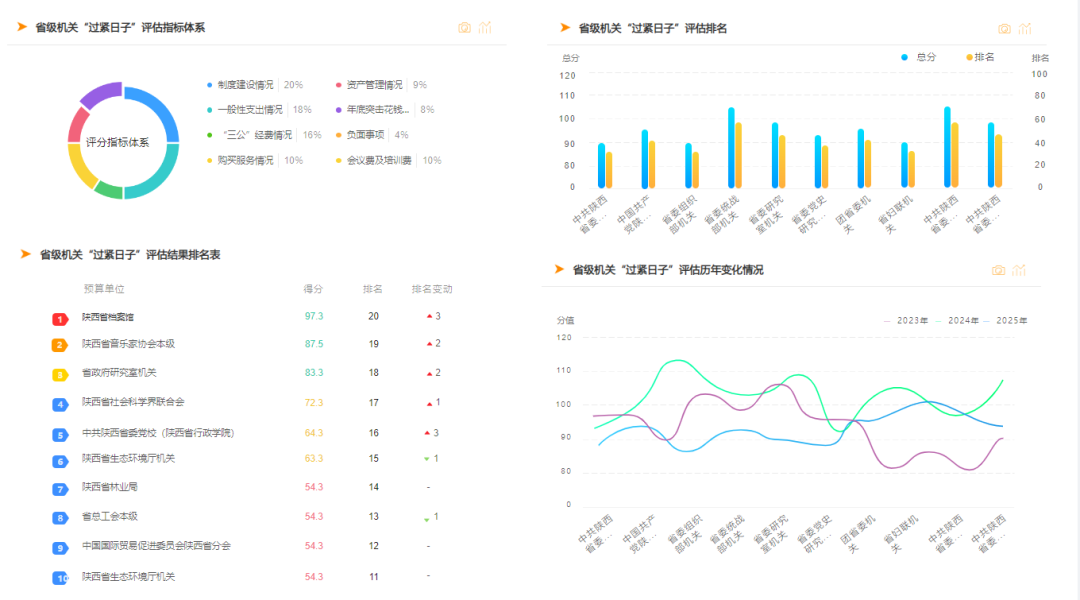The height and width of the screenshot is (600, 1080).
Task: Click 排名变动 column header
Action: click(432, 289)
